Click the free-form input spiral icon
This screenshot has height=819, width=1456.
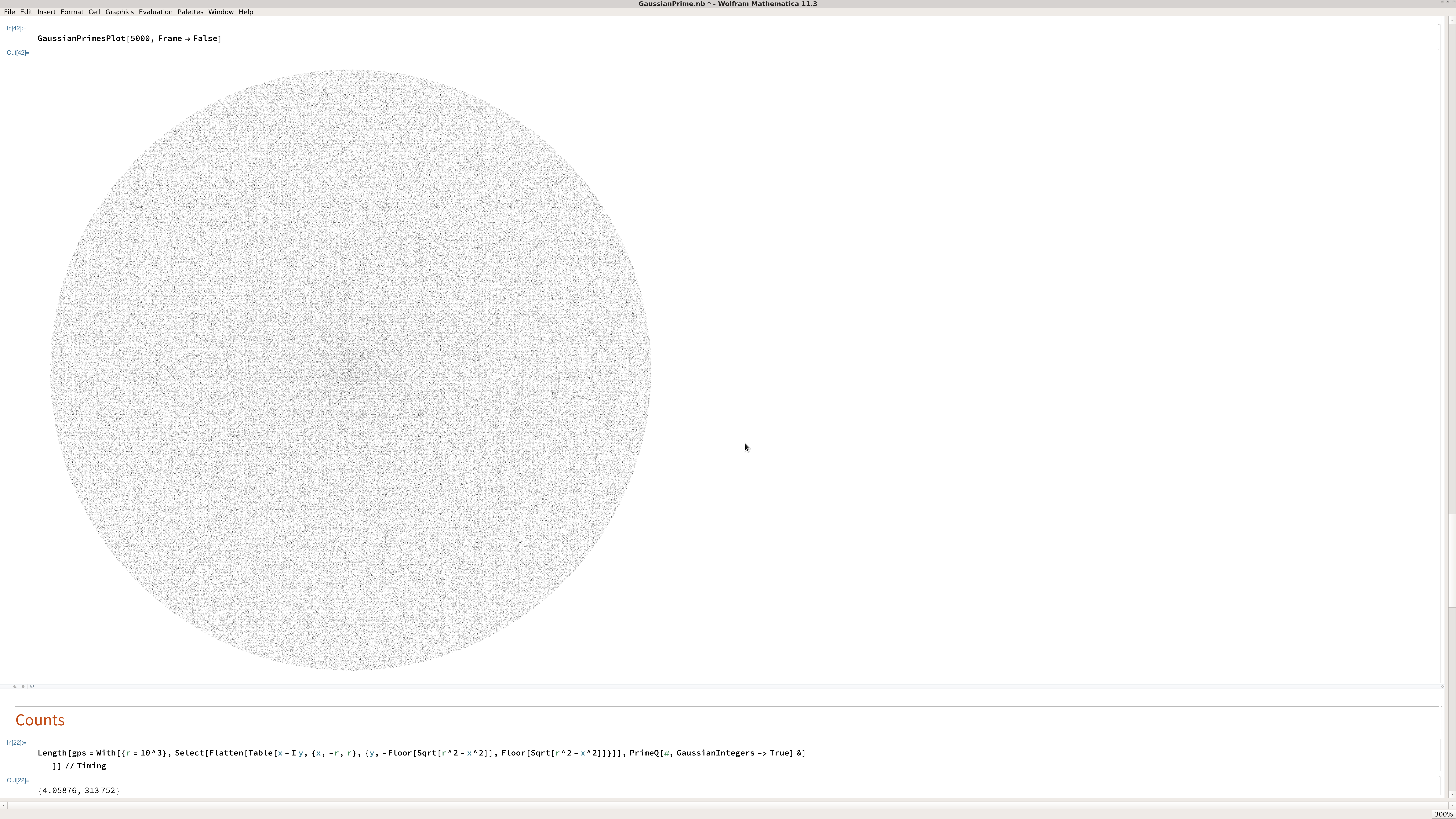[x=15, y=687]
